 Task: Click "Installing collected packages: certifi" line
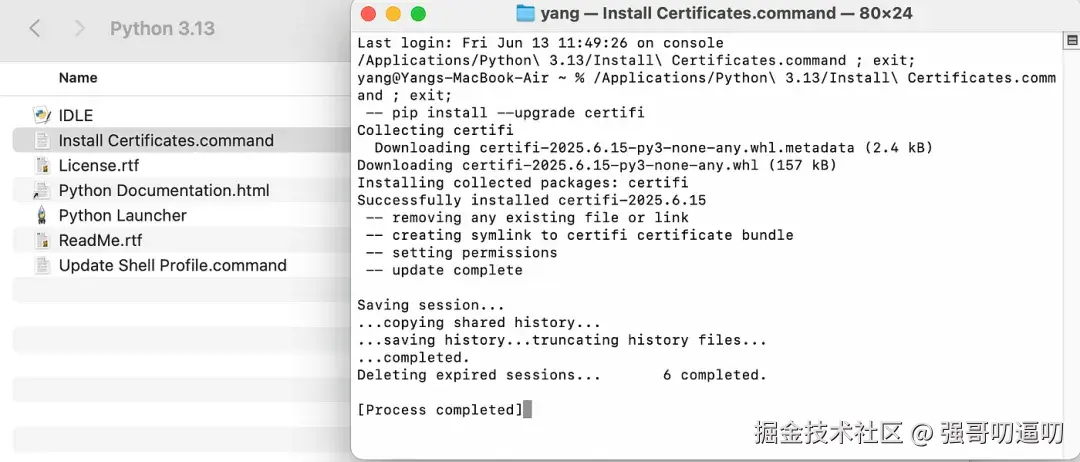522,182
